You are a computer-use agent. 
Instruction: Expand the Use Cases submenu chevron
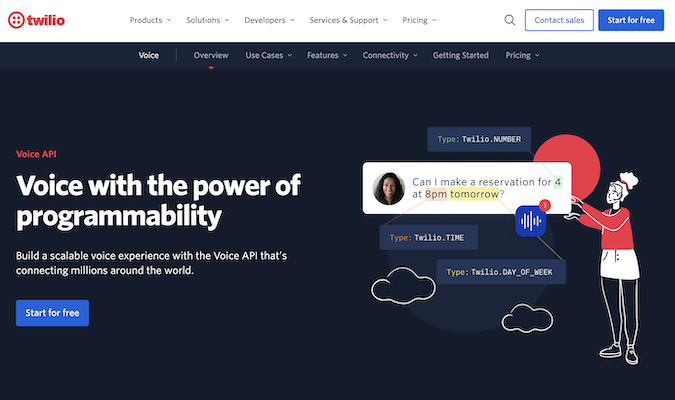290,56
